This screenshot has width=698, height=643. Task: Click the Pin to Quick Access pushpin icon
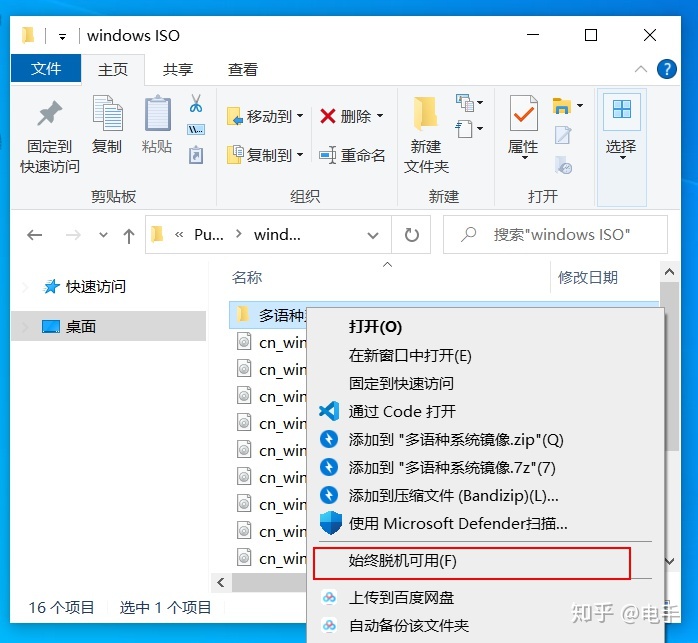(49, 113)
